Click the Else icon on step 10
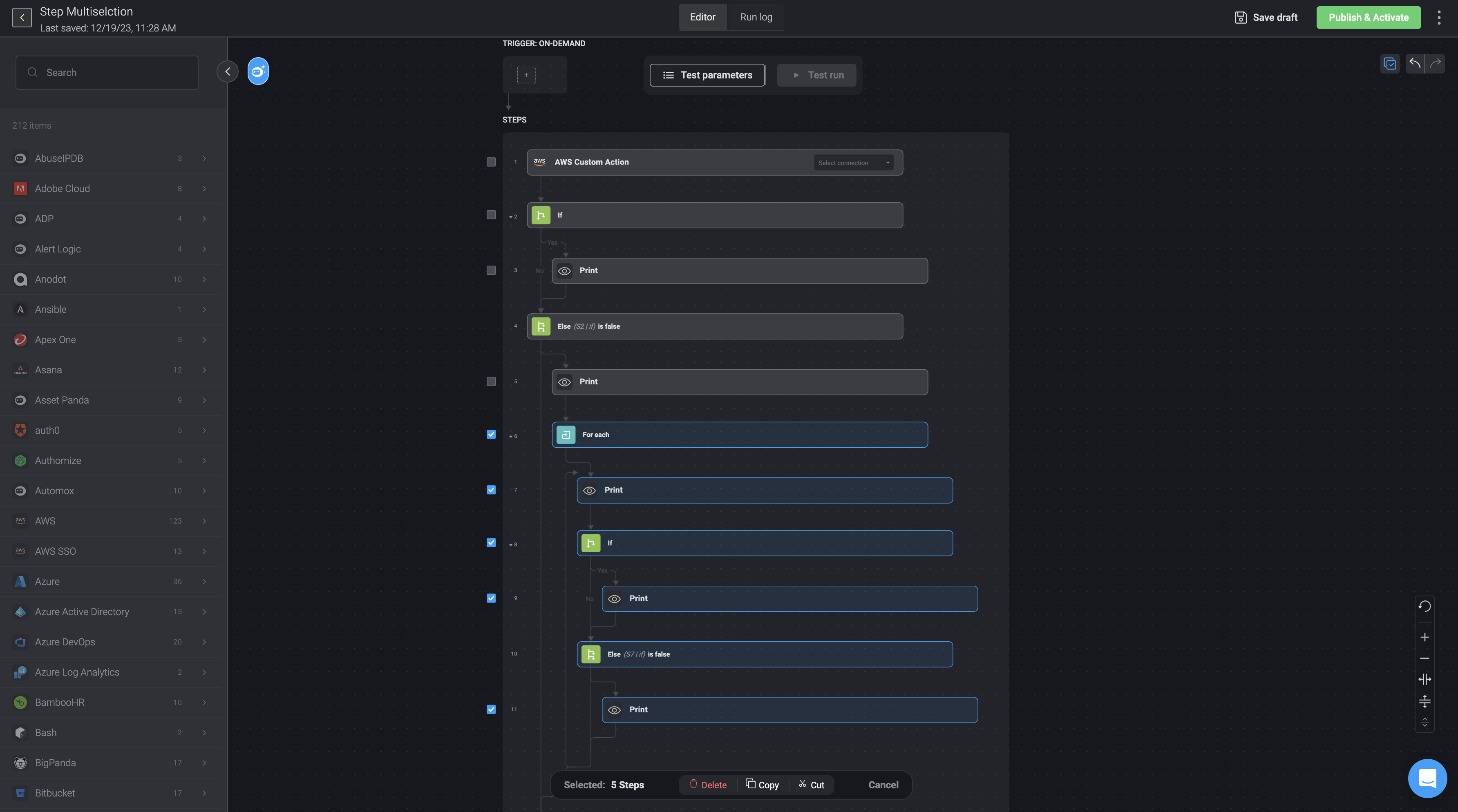 tap(591, 654)
